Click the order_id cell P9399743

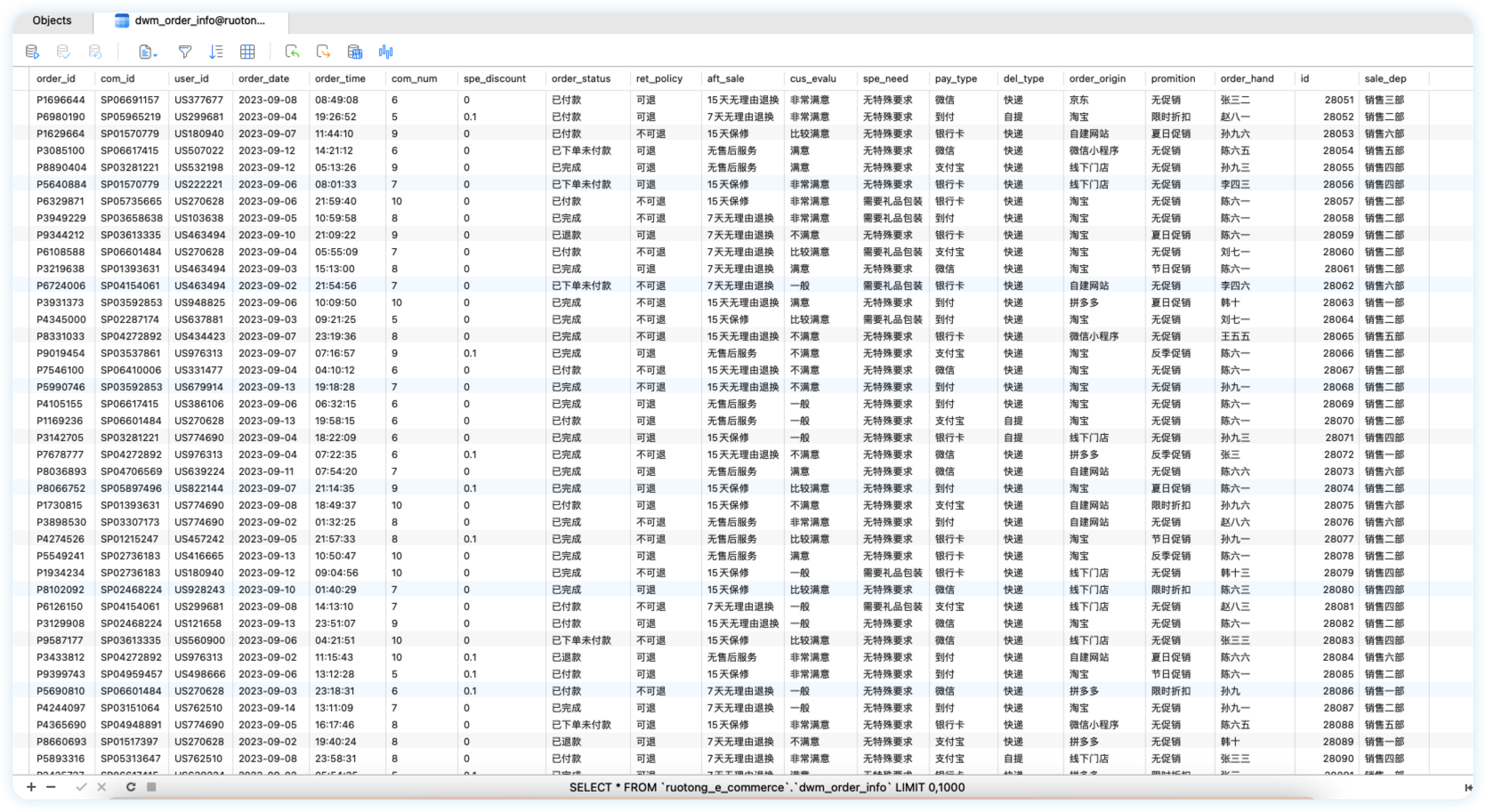click(x=61, y=674)
